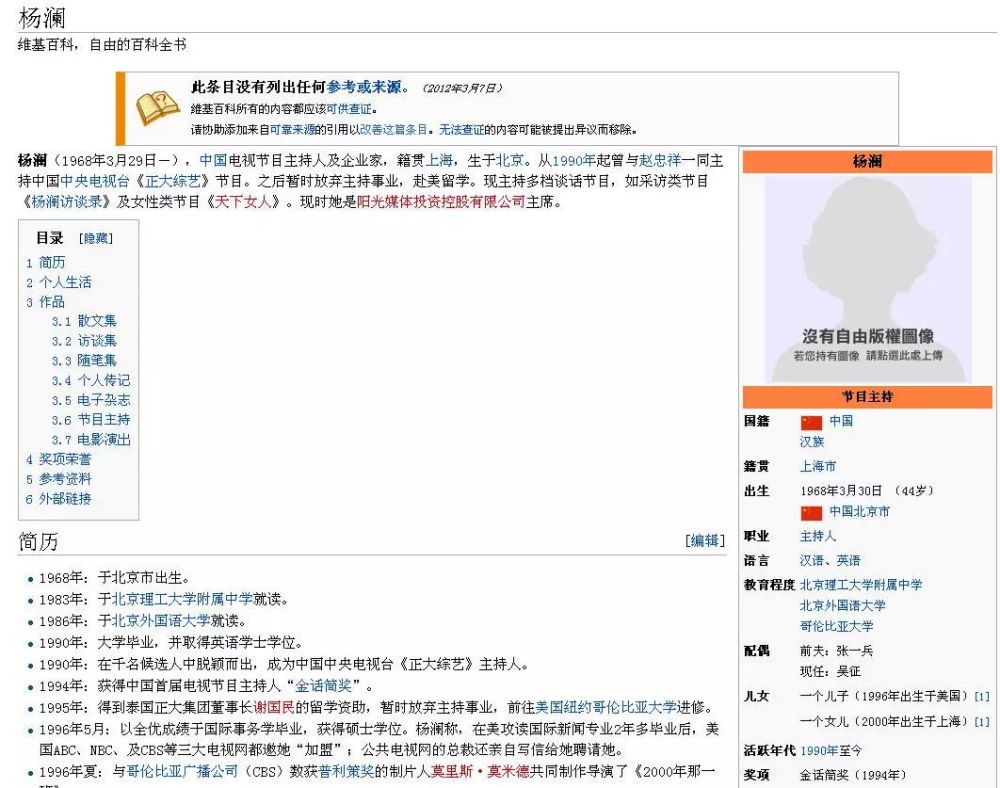Go to 6 外部链接 section
Viewport: 1000px width, 788px height.
(59, 499)
